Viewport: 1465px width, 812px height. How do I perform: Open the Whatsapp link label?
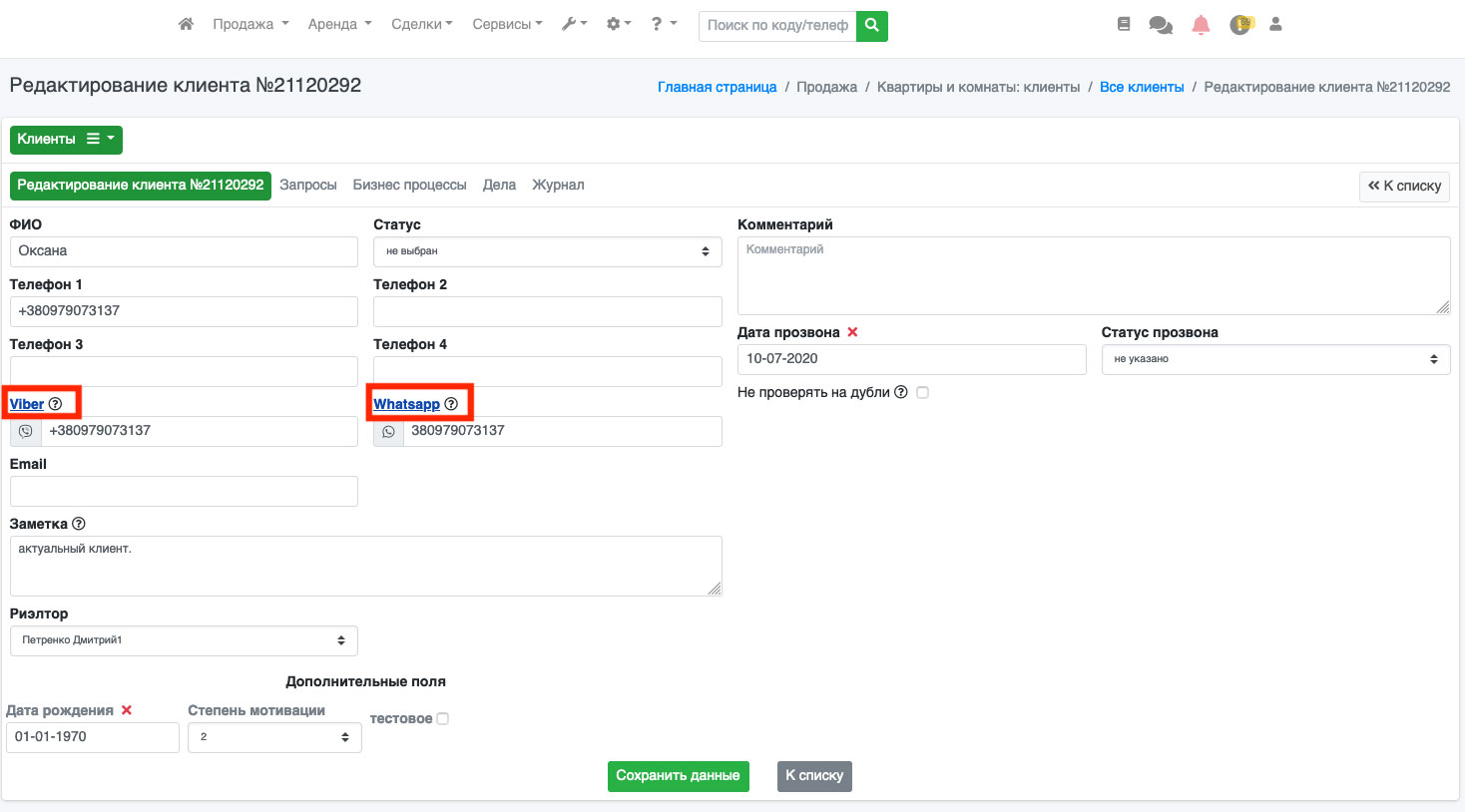tap(406, 404)
